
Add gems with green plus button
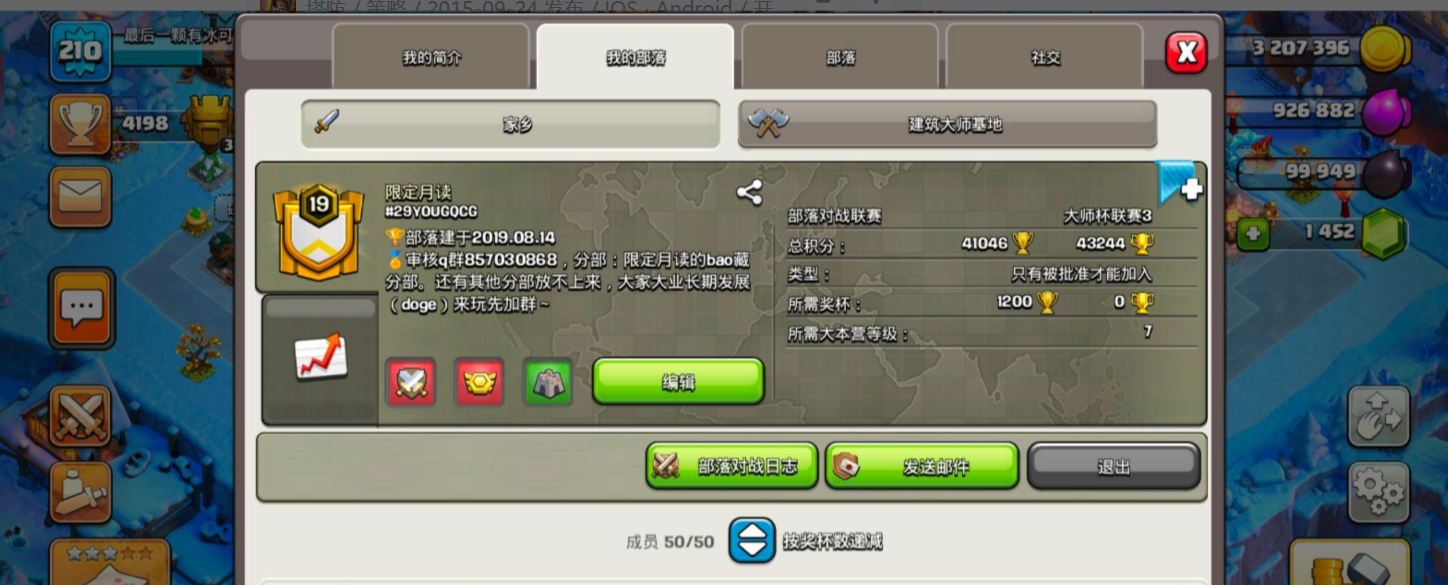(1254, 236)
